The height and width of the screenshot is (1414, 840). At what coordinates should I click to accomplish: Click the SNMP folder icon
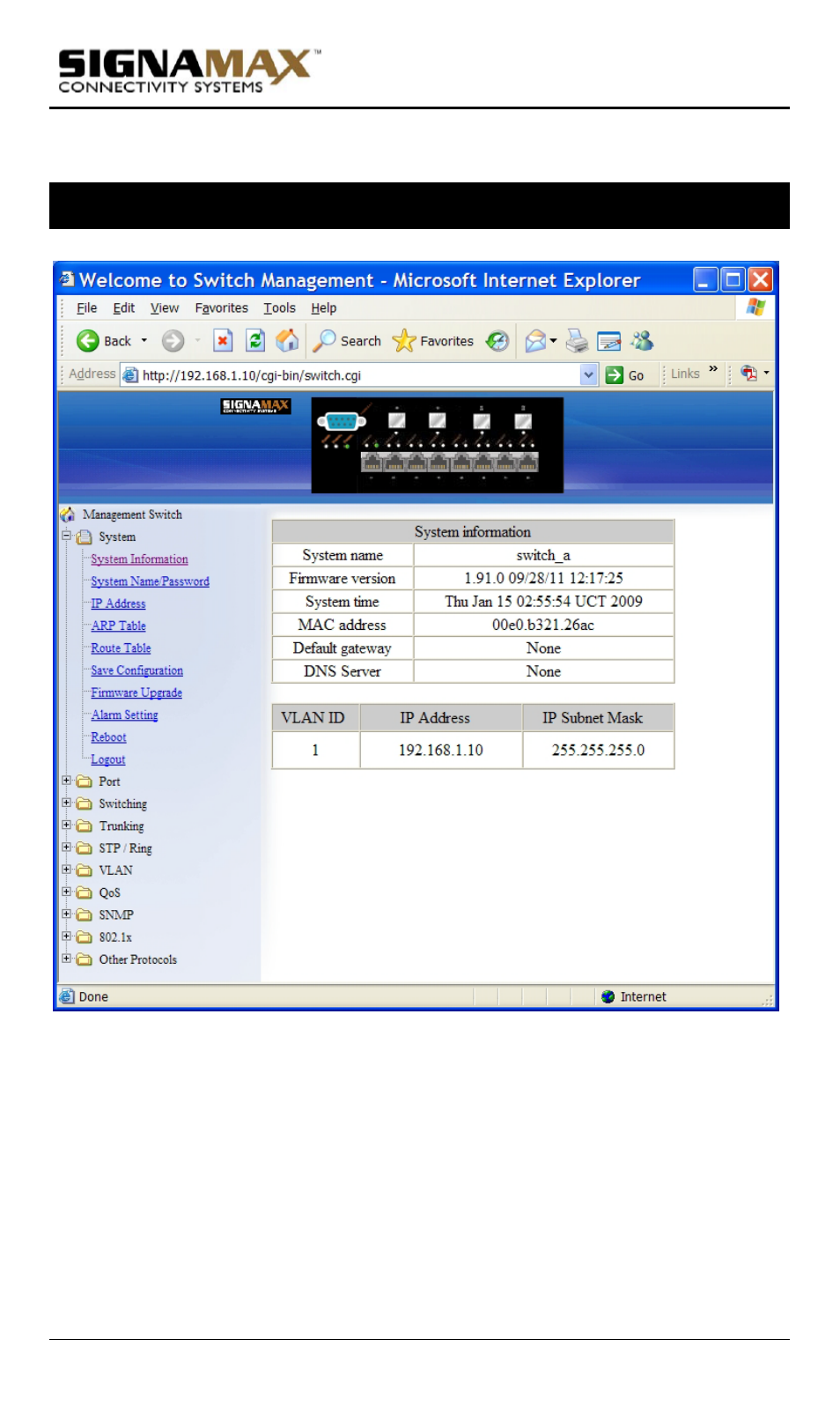85,914
